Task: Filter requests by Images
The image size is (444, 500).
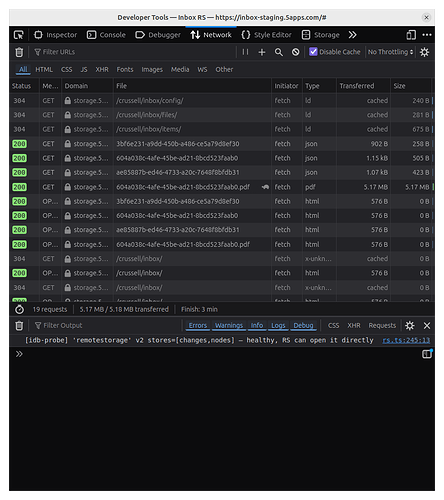Action: coord(152,69)
